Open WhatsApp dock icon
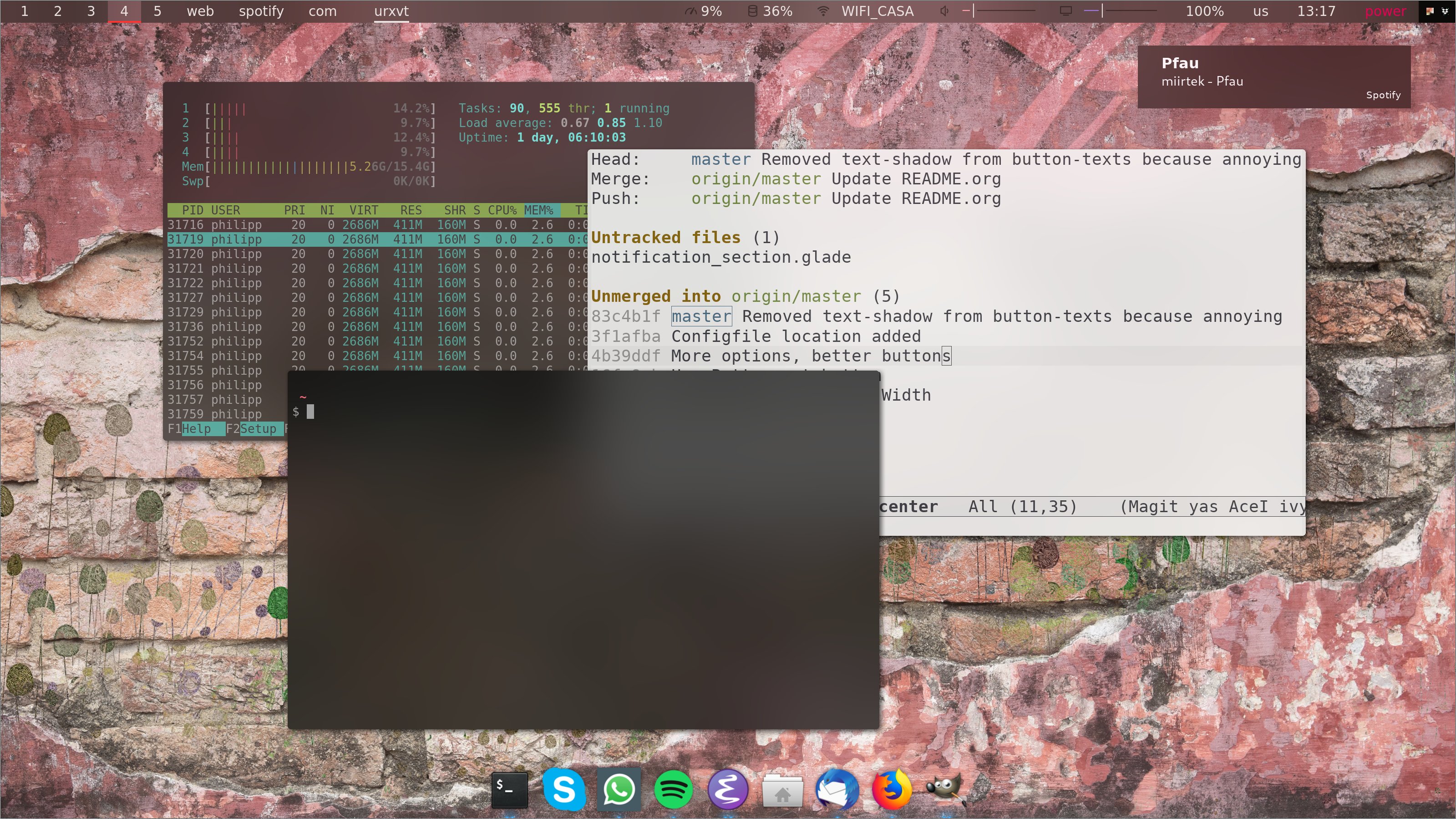This screenshot has height=819, width=1456. point(619,789)
